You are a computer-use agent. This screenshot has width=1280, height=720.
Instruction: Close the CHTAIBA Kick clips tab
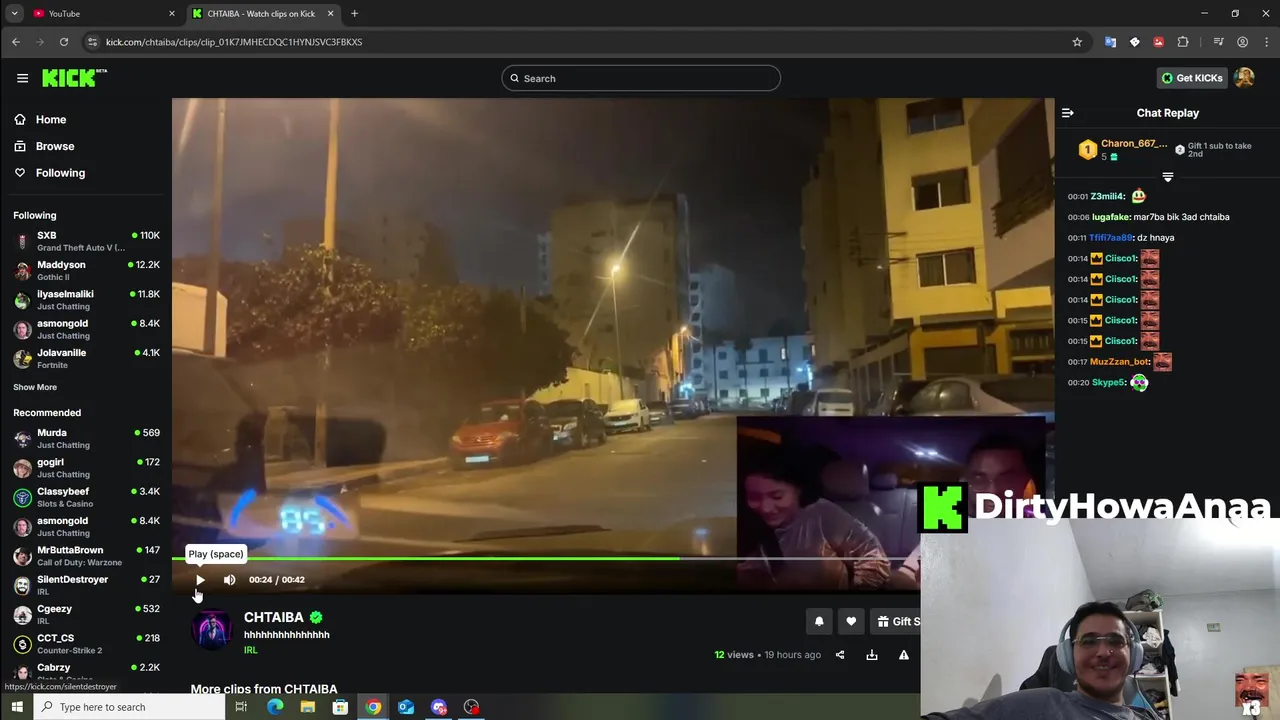(x=330, y=14)
